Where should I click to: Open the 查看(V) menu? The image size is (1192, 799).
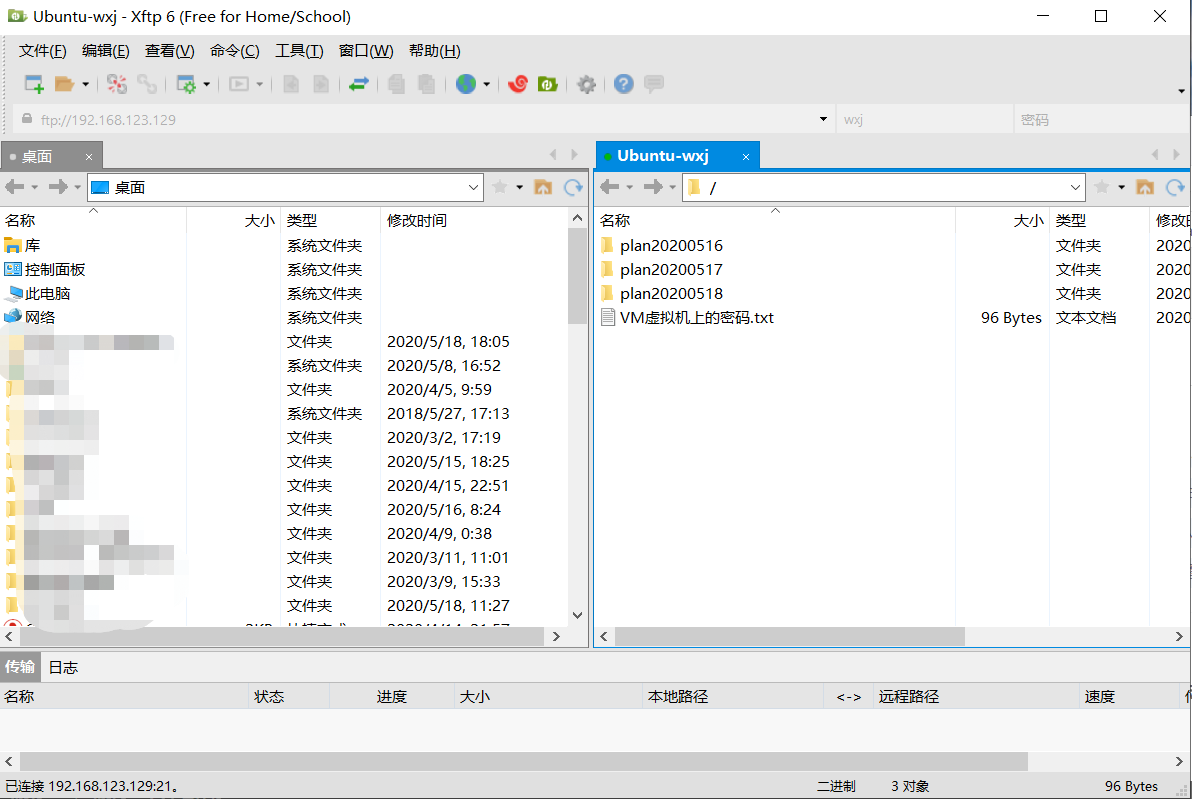point(170,51)
